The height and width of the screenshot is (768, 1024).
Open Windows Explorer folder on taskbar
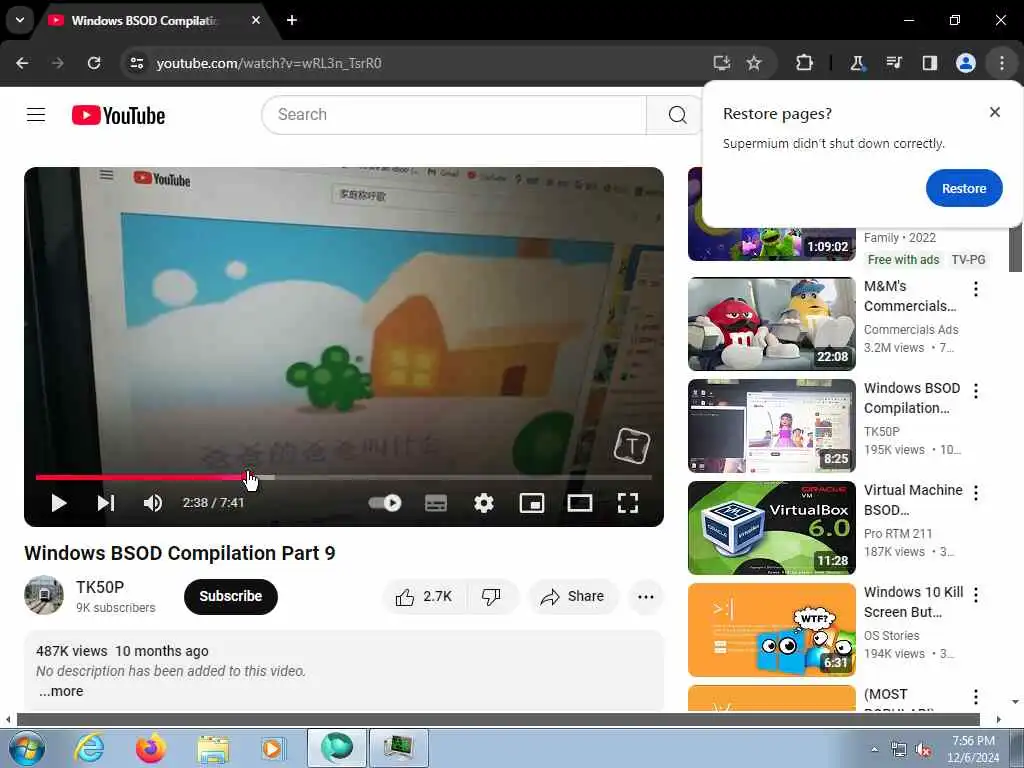click(213, 748)
